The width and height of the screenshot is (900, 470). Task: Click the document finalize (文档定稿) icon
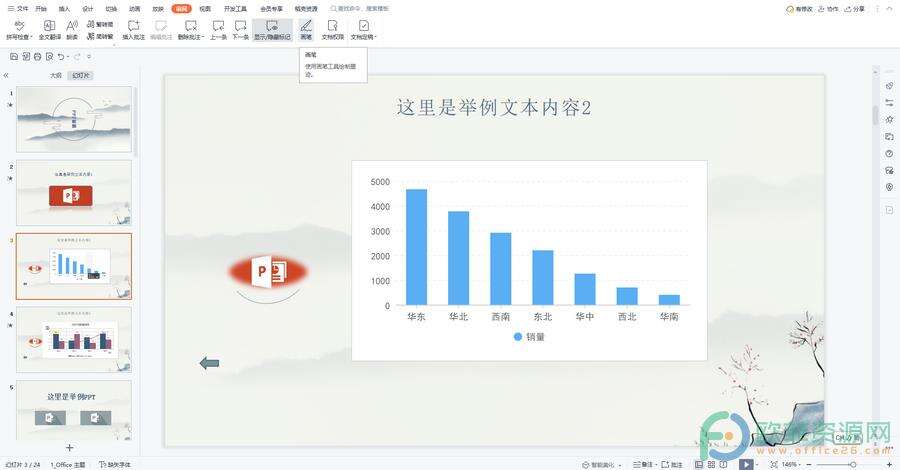pyautogui.click(x=363, y=26)
